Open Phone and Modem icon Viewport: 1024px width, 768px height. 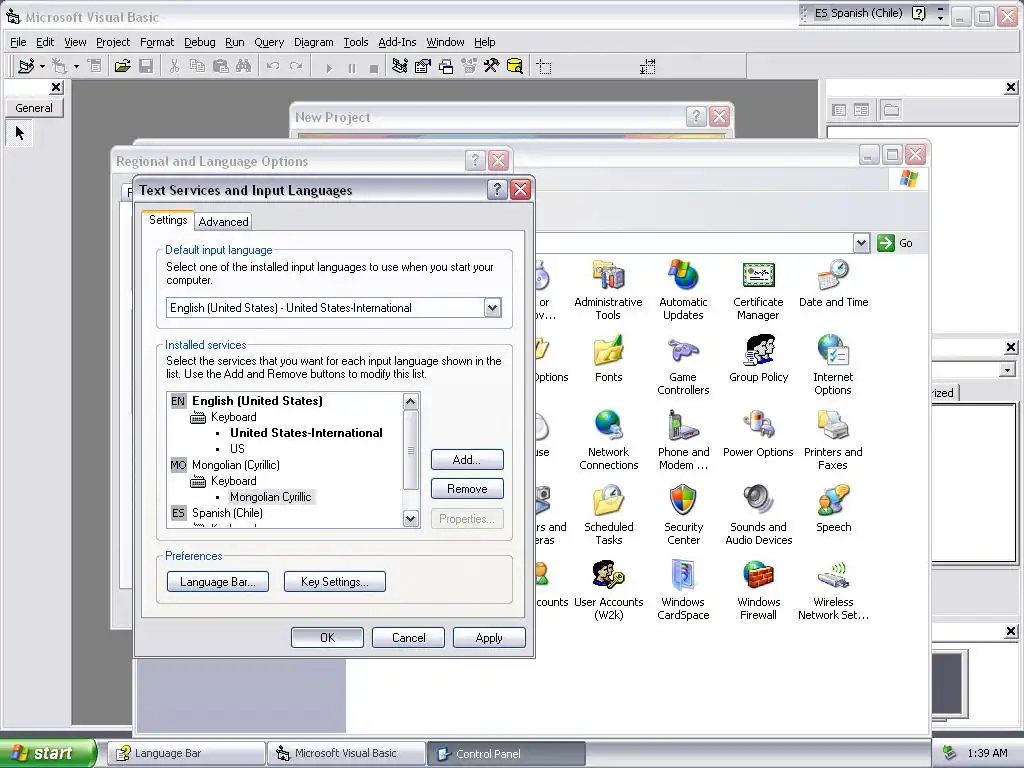tap(683, 441)
